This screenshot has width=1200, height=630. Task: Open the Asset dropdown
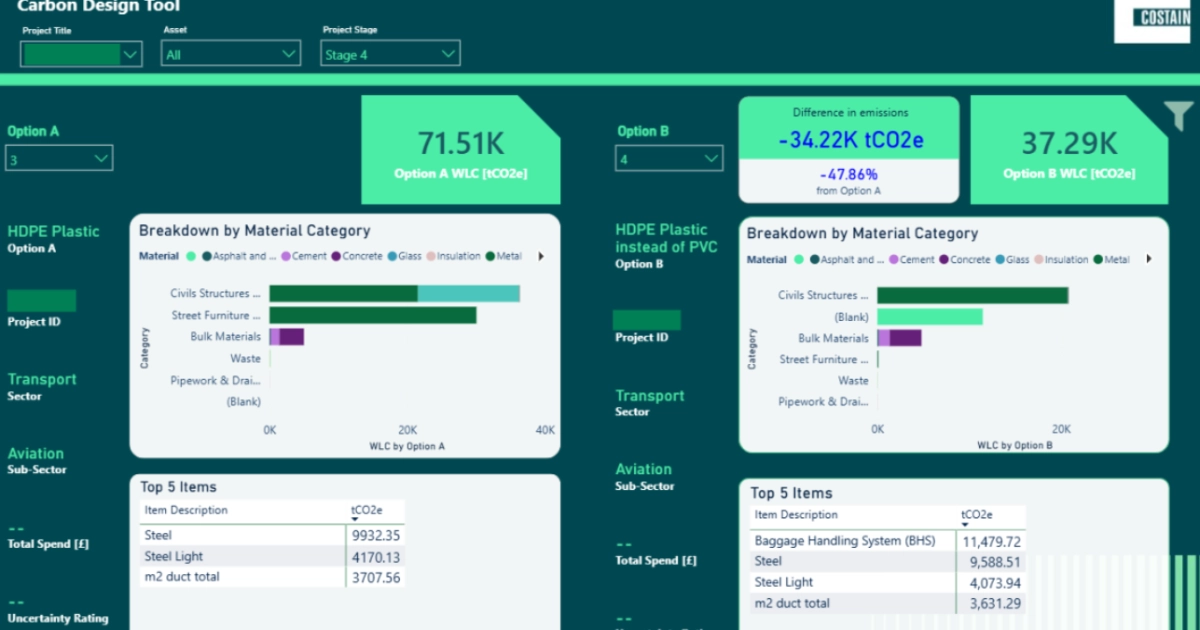pyautogui.click(x=288, y=53)
